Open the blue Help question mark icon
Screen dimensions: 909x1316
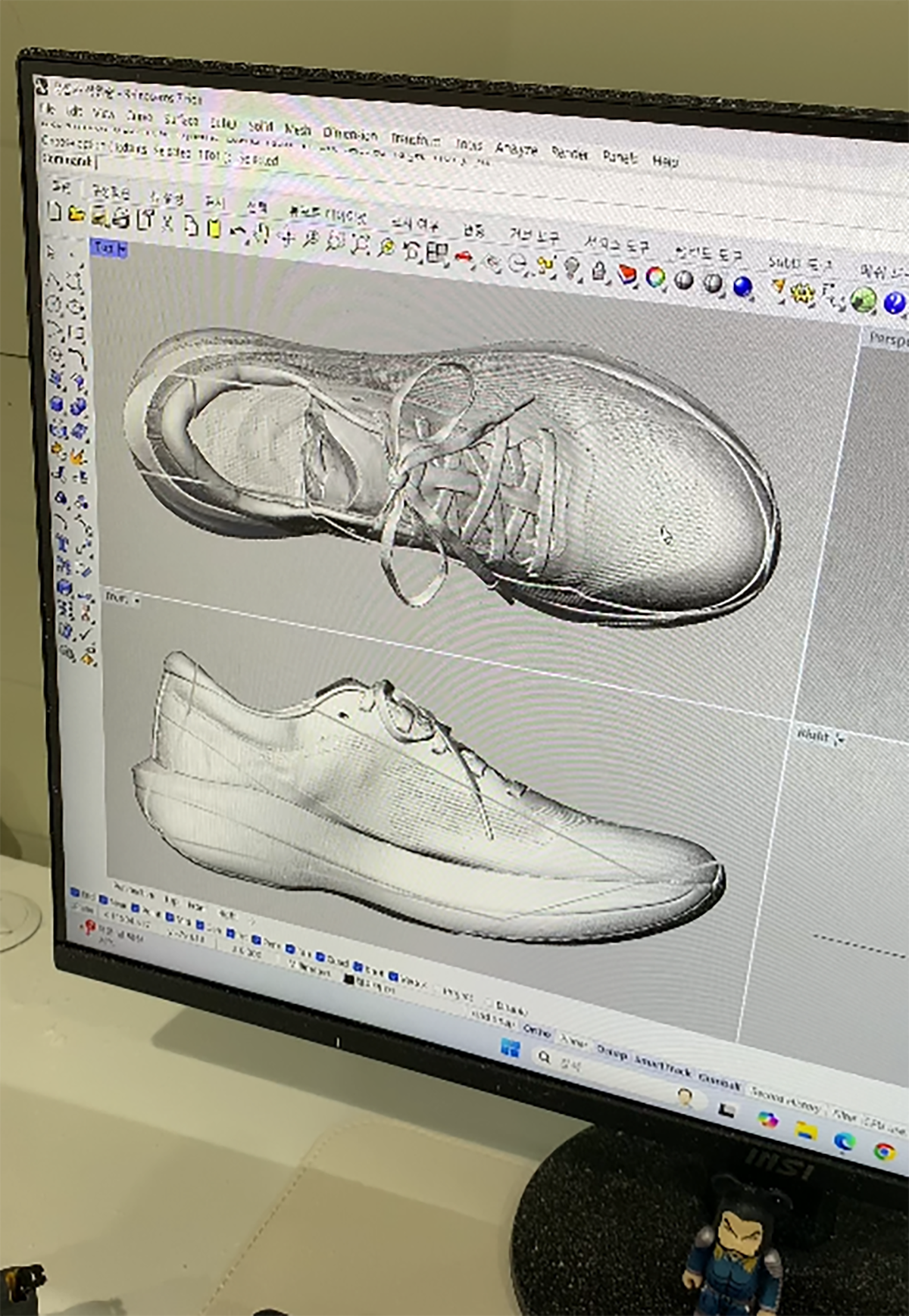tap(895, 303)
